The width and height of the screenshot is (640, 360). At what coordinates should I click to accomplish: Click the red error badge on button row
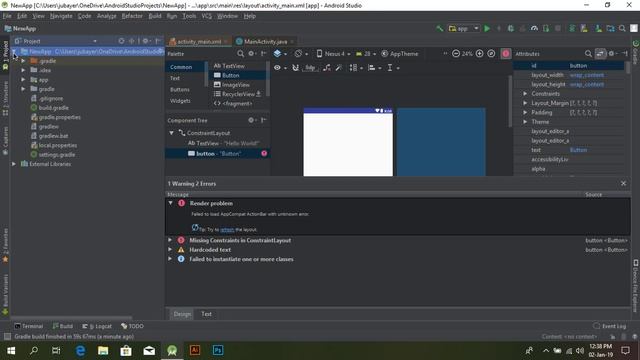pos(264,153)
